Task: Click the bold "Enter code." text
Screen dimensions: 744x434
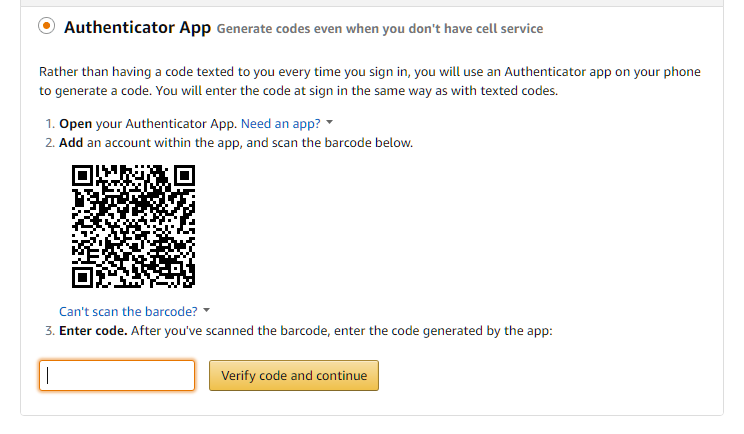Action: pos(93,331)
